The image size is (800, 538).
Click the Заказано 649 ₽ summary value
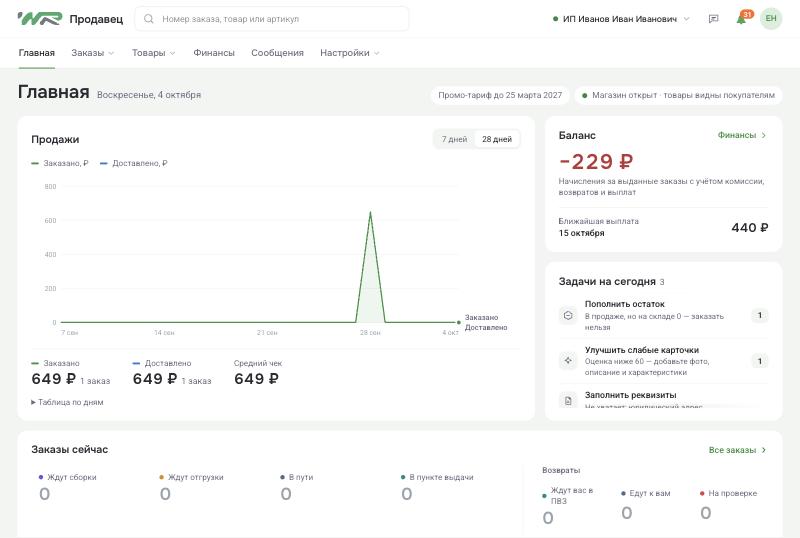click(54, 379)
